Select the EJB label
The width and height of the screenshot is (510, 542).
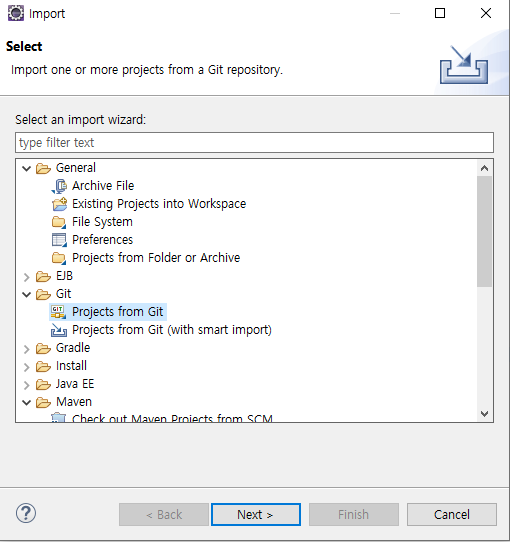tap(65, 276)
